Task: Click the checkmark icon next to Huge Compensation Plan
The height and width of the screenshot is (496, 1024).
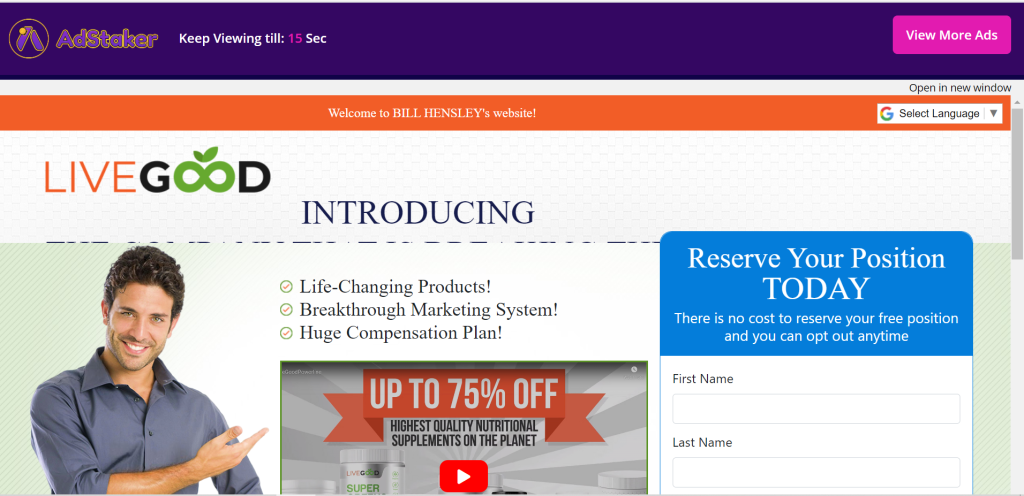Action: [x=286, y=333]
